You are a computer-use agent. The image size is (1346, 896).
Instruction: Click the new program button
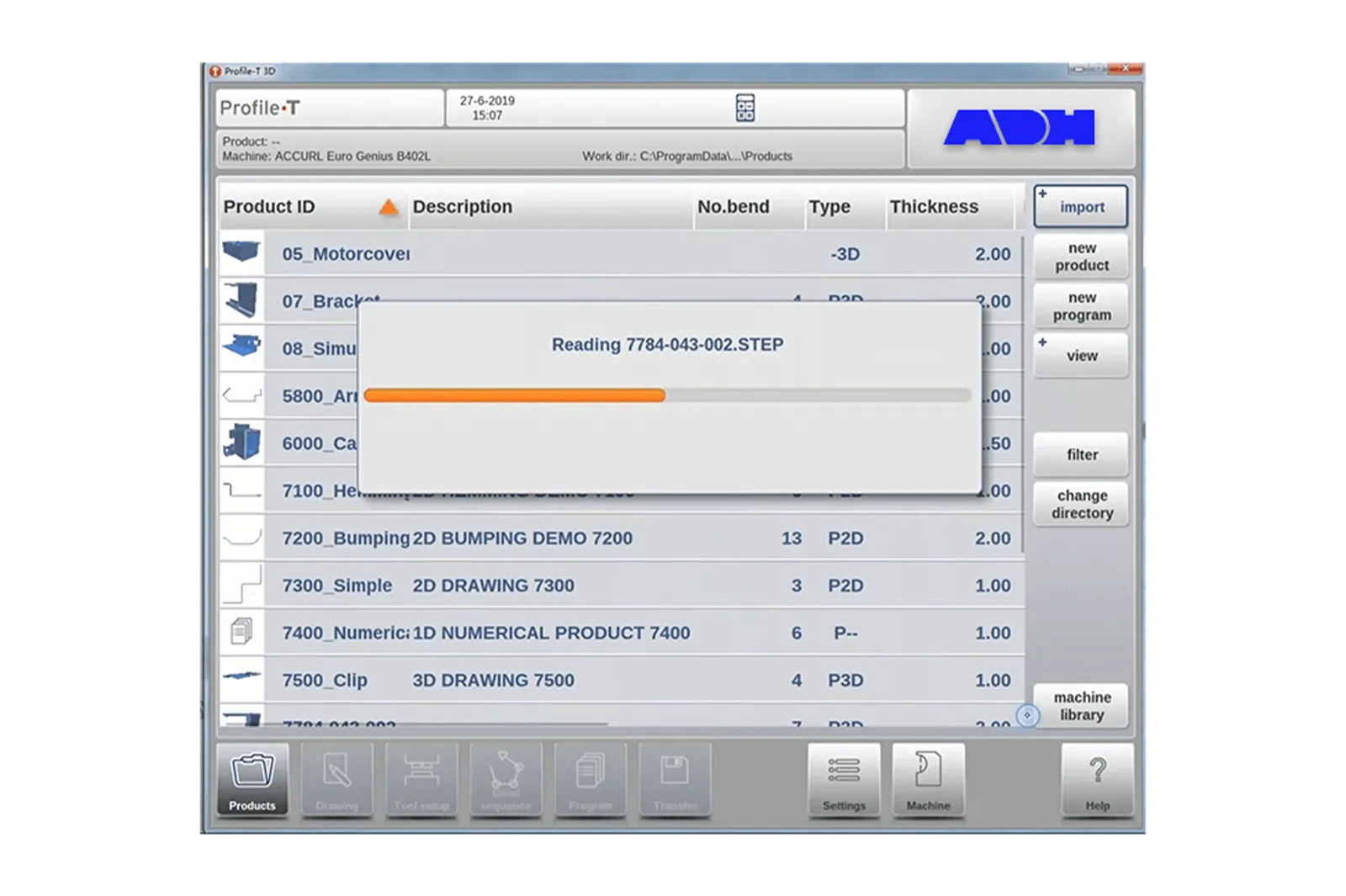(x=1081, y=306)
